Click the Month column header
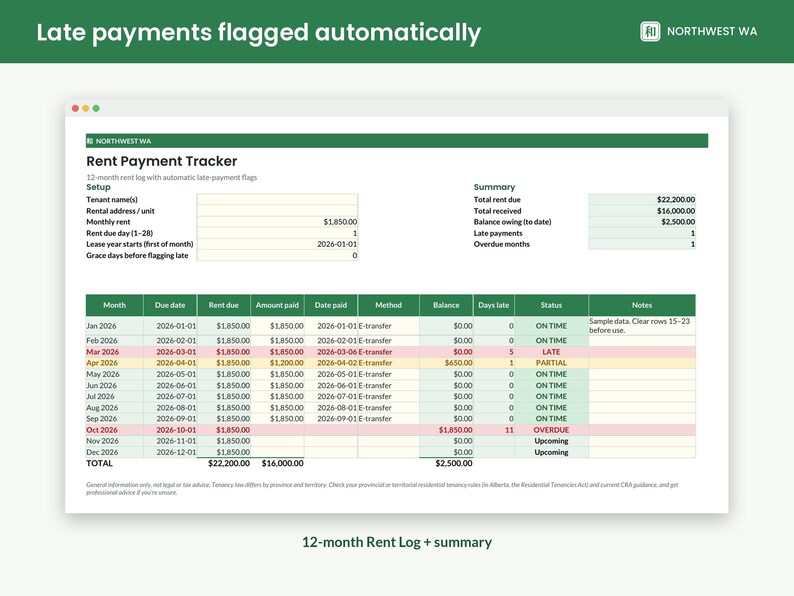Screen dimensions: 794x596 coord(114,305)
